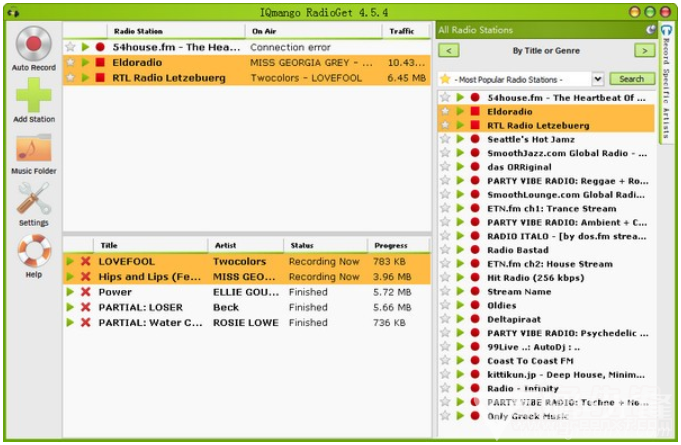Delete the PARTIAL: LOSER track
The width and height of the screenshot is (681, 445).
86,307
